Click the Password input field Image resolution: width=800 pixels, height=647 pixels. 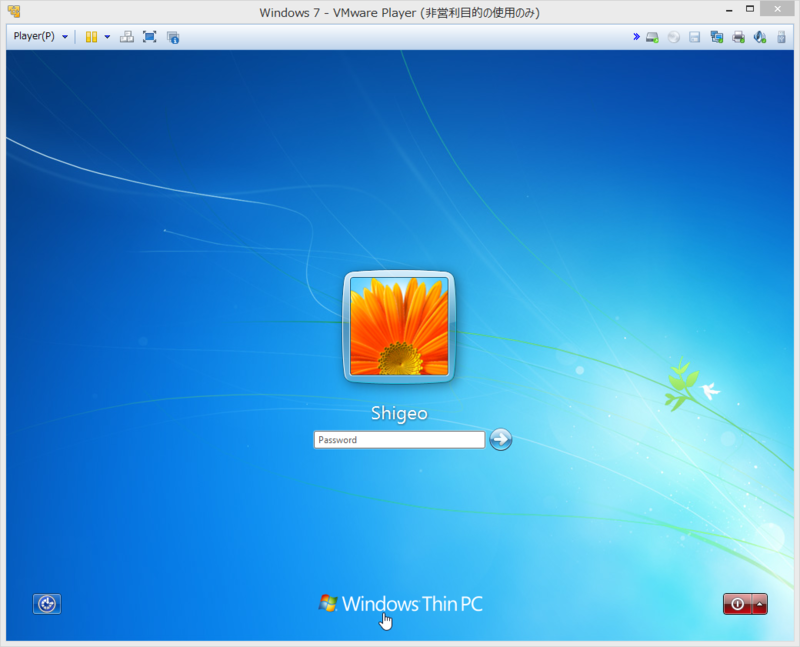(x=399, y=440)
